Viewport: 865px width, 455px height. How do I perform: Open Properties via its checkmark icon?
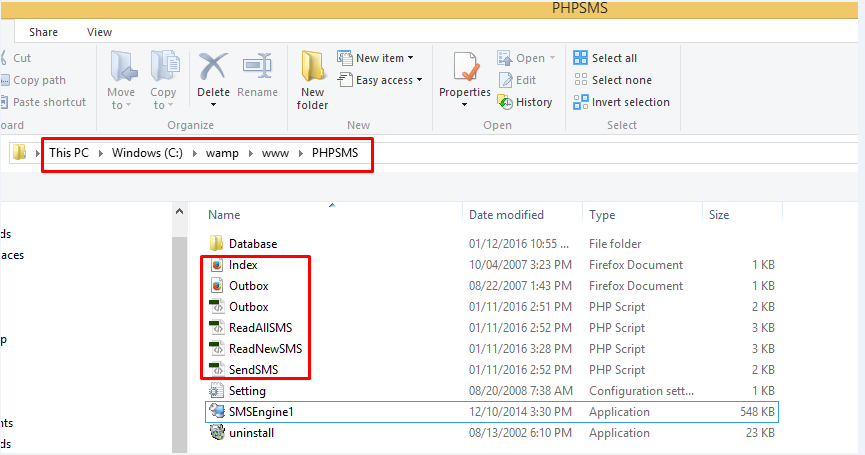coord(465,68)
